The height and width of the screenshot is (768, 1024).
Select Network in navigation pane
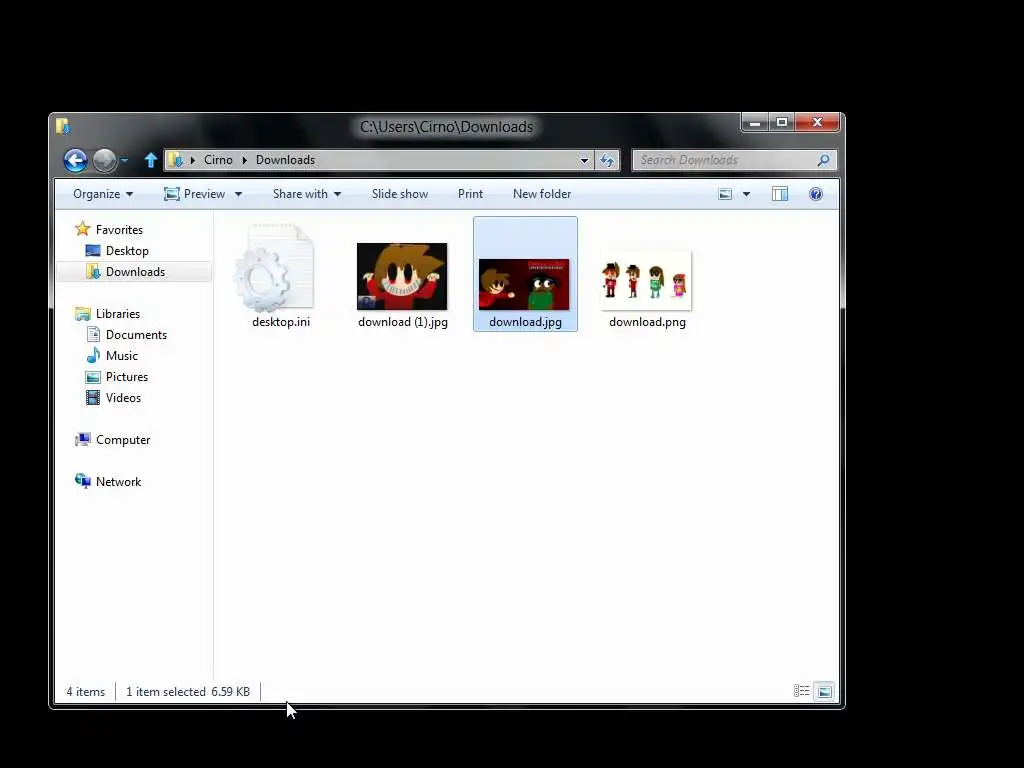118,482
